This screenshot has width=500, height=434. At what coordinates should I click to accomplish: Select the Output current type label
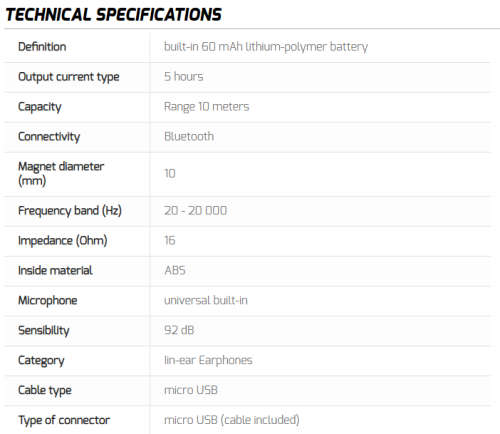[69, 77]
